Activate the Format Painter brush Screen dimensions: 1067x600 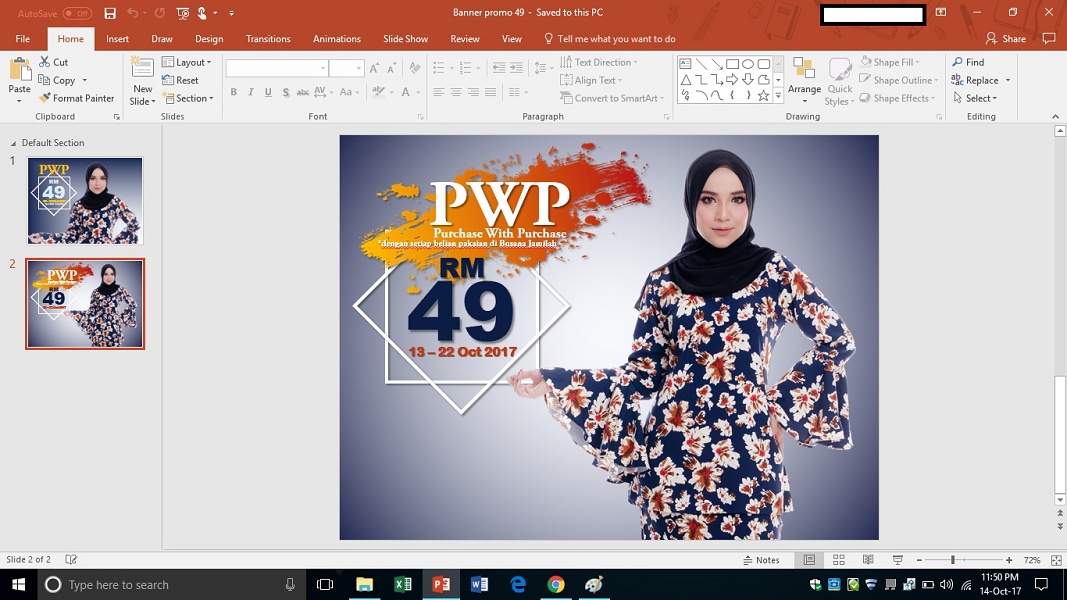[76, 98]
